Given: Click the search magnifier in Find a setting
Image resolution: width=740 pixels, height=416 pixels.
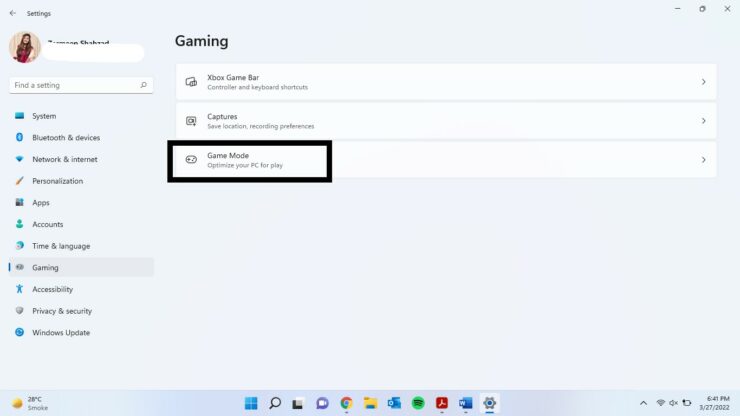Looking at the screenshot, I should [x=143, y=85].
